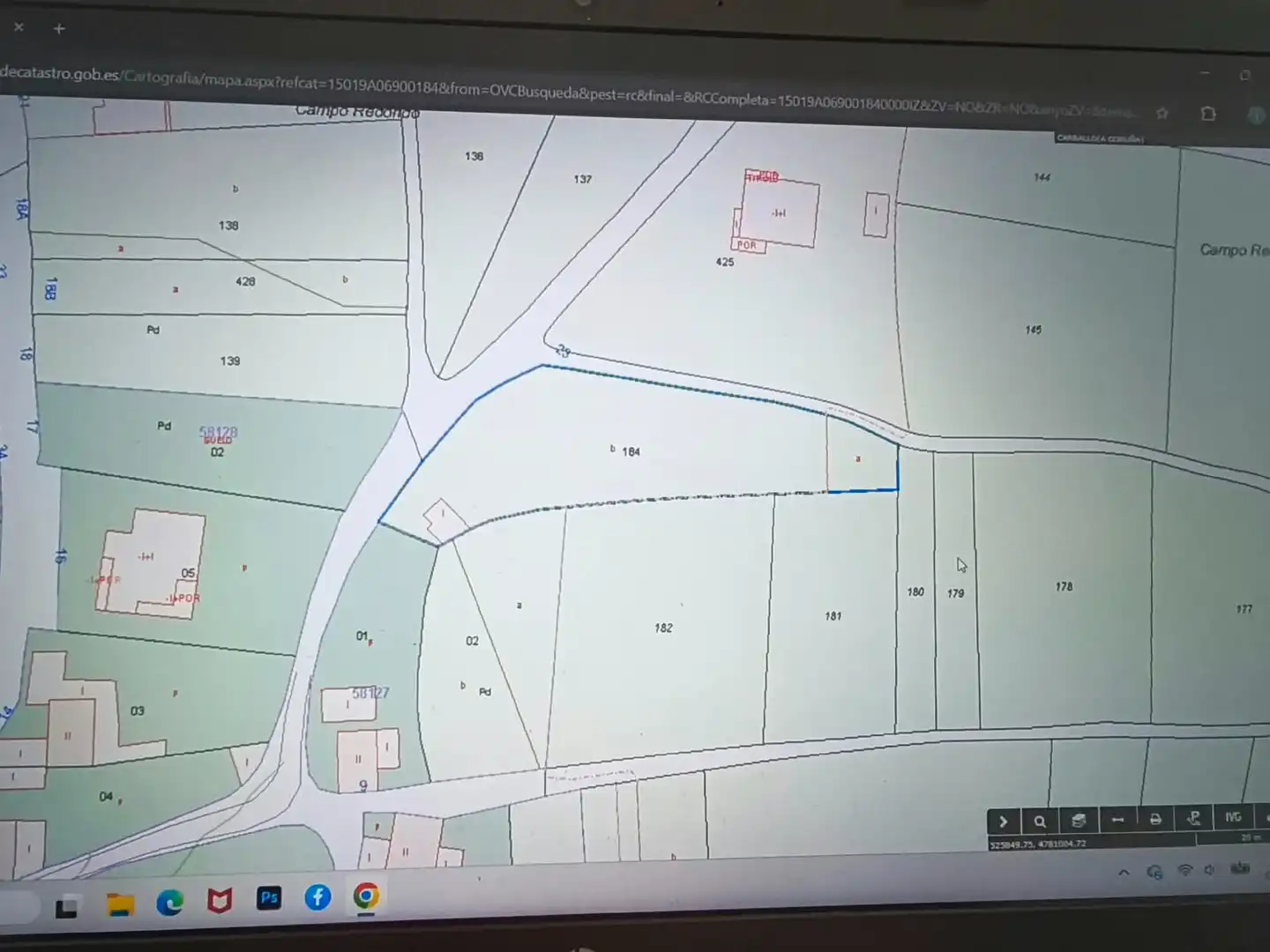Click parcel 139 on the map
This screenshot has height=952, width=1270.
tap(230, 361)
